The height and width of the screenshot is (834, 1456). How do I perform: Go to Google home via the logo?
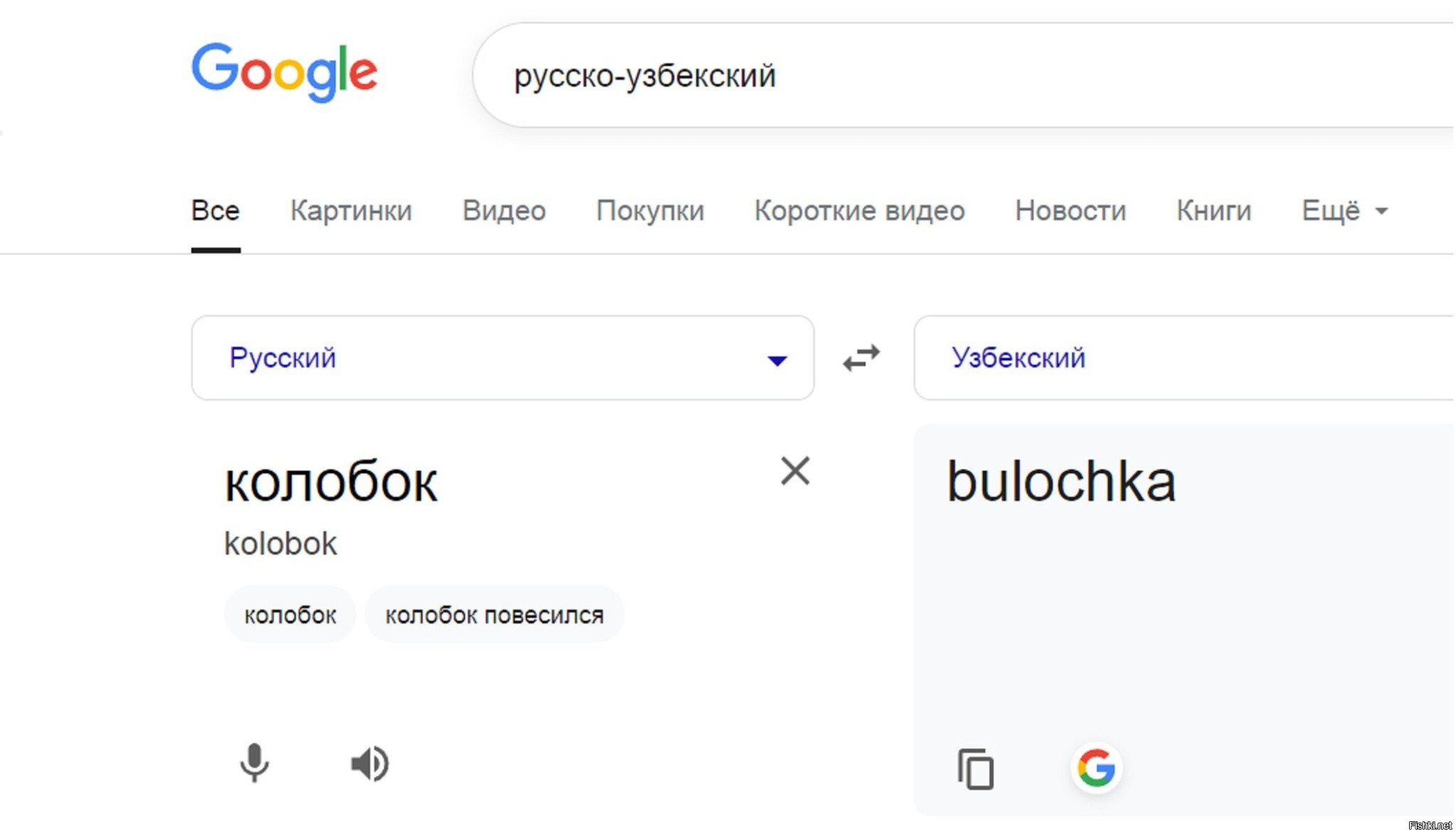[x=284, y=72]
